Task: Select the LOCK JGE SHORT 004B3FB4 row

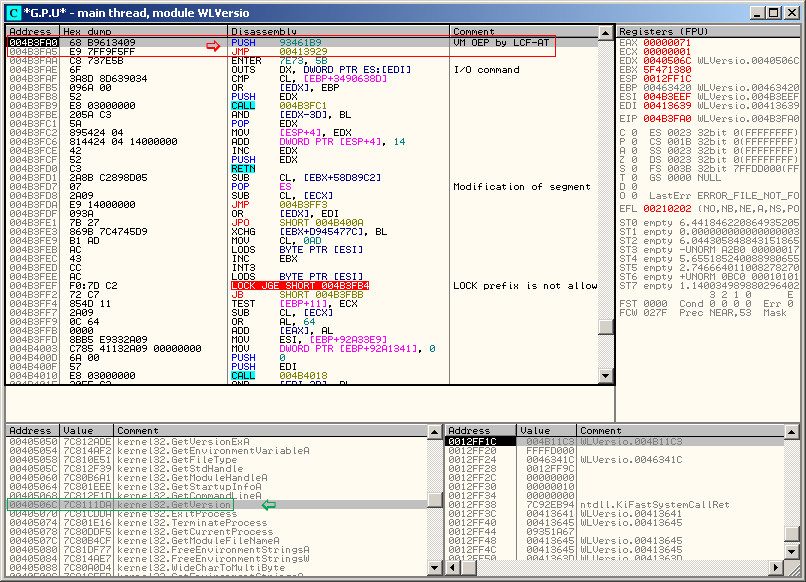Action: (302, 285)
